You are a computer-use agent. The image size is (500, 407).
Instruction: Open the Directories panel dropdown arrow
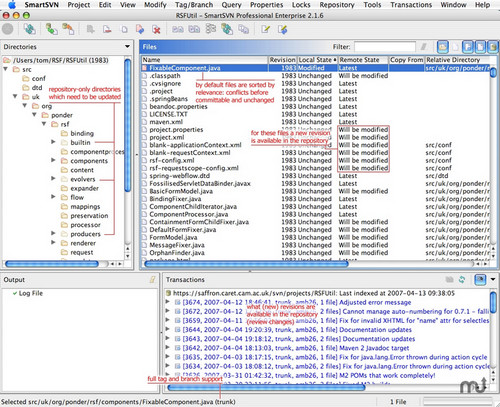(x=127, y=46)
